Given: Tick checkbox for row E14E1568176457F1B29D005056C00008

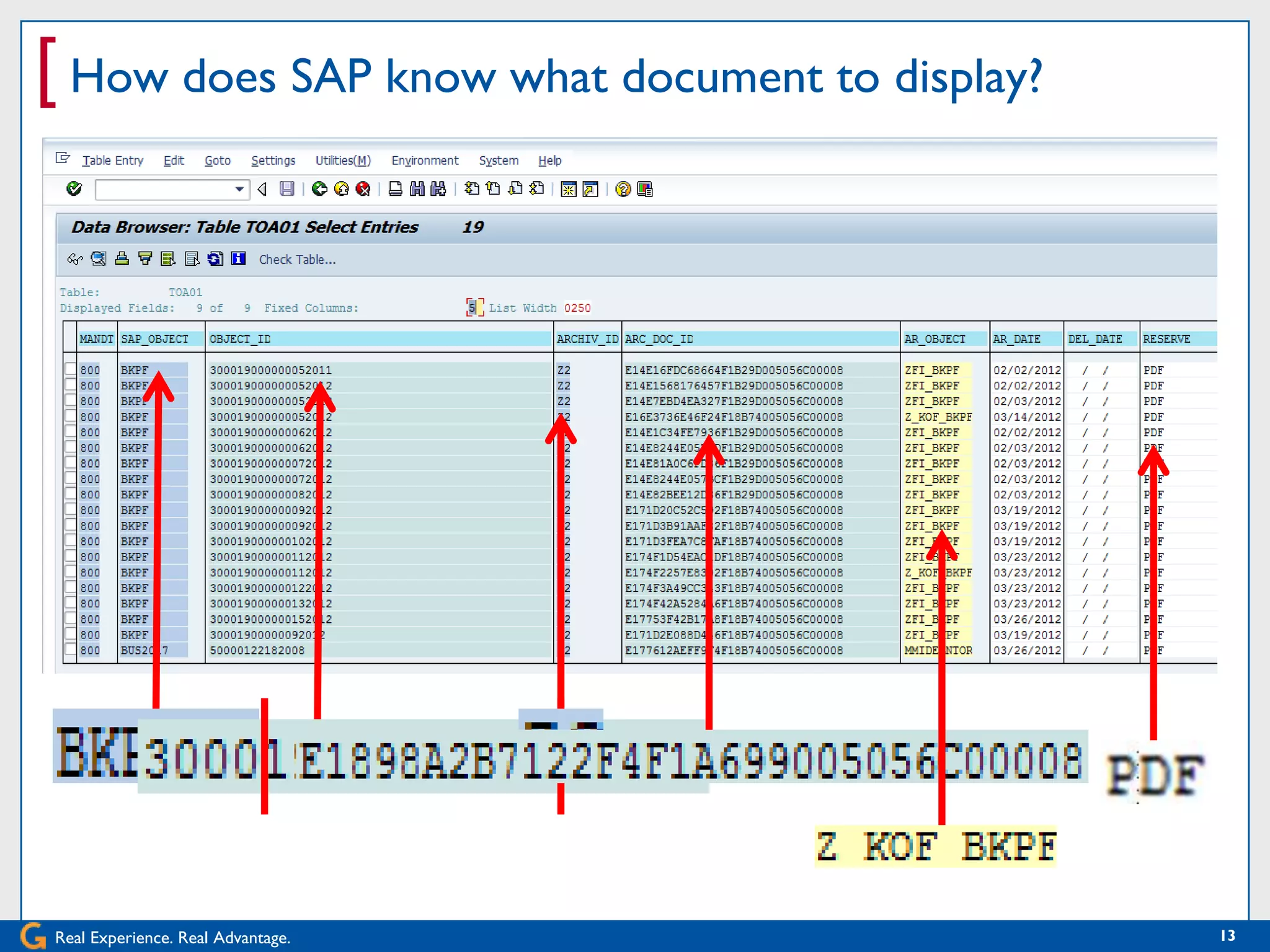Looking at the screenshot, I should (x=71, y=385).
